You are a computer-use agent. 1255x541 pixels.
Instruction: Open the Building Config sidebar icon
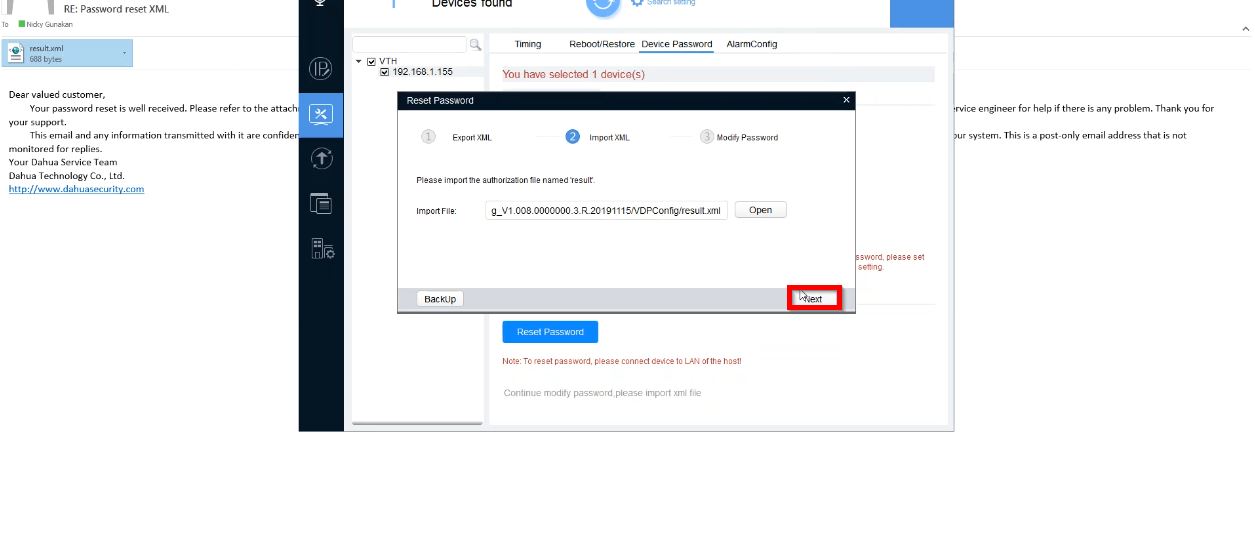click(x=322, y=248)
